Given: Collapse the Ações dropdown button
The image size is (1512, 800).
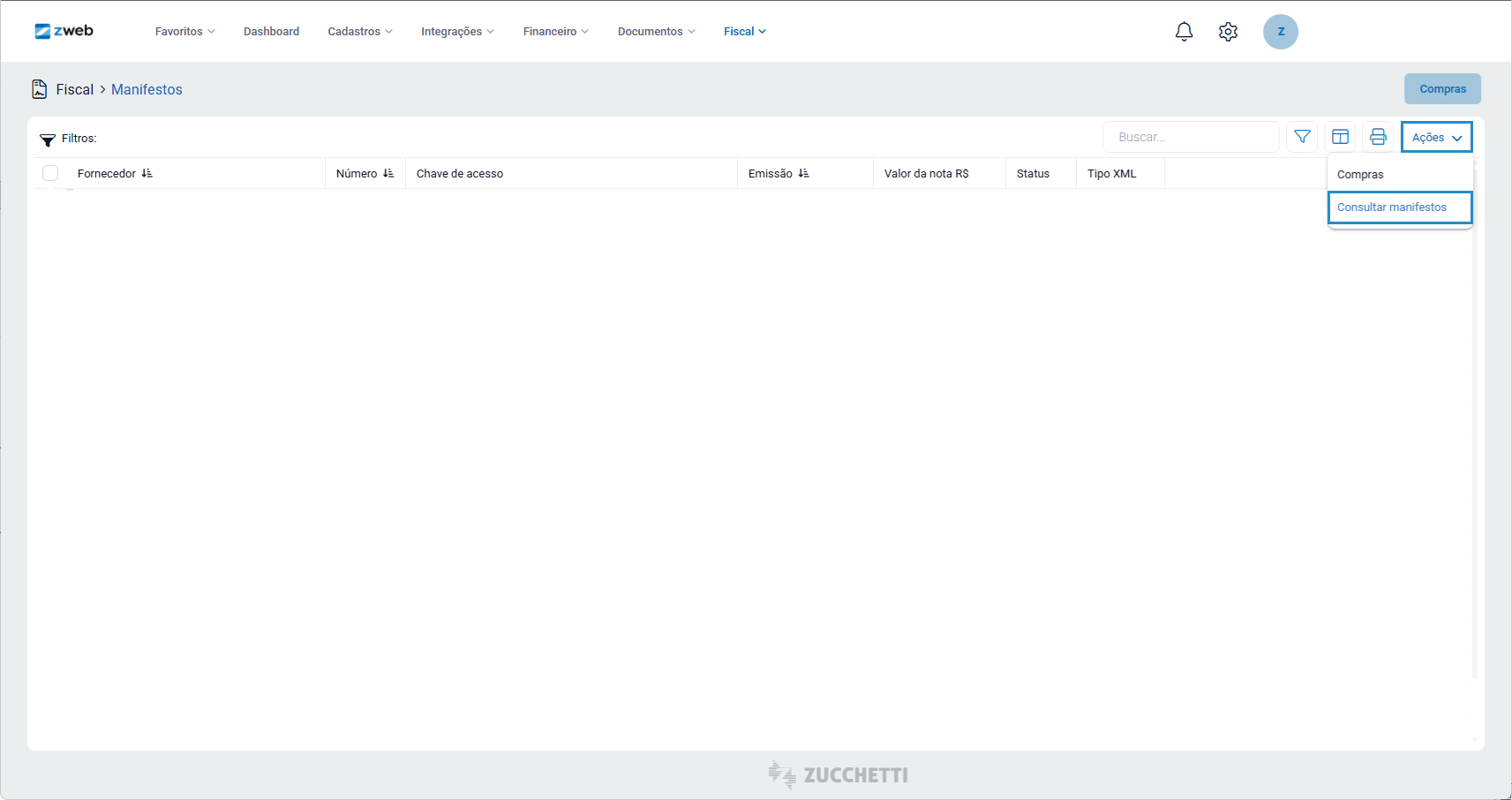Looking at the screenshot, I should (x=1436, y=138).
